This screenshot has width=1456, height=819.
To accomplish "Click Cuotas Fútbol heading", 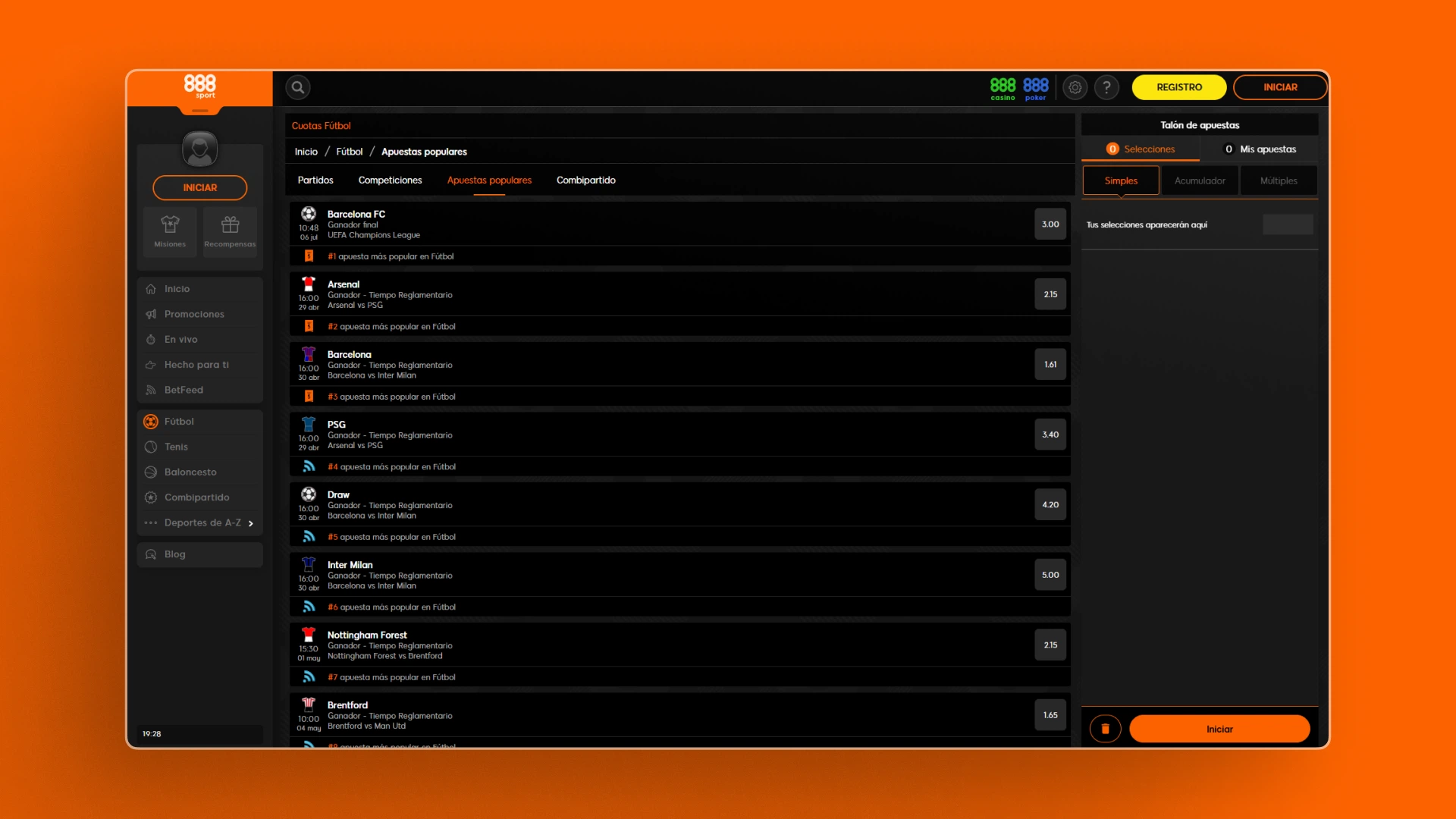I will (x=322, y=126).
